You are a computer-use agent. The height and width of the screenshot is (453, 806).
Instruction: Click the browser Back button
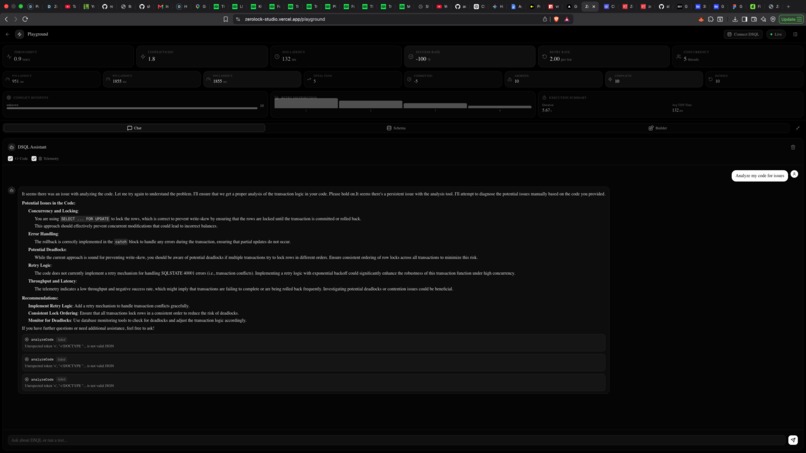(6, 19)
